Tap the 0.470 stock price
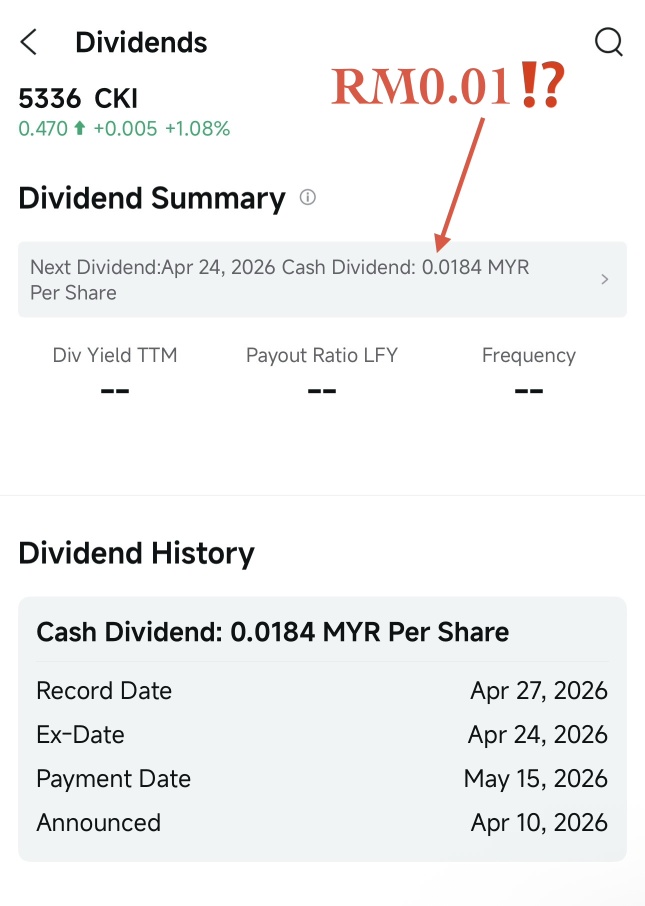The image size is (645, 906). pyautogui.click(x=43, y=128)
